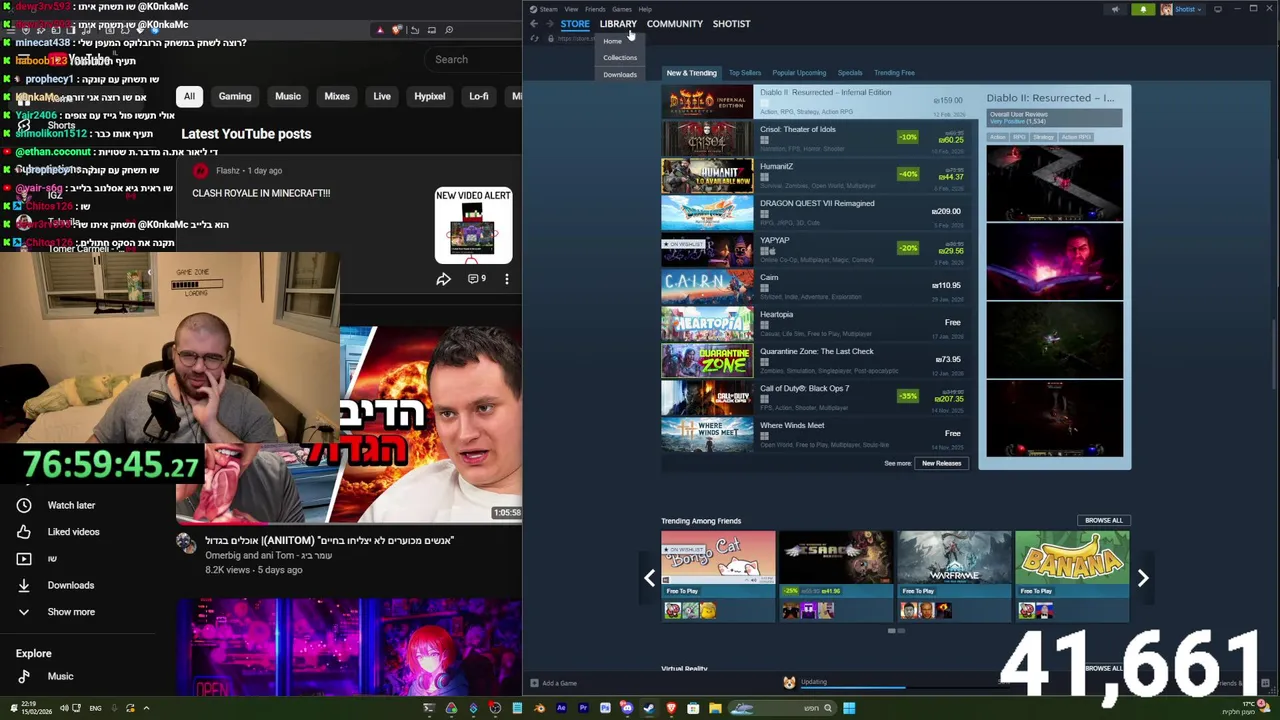Viewport: 1280px width, 720px height.
Task: Open comments on the Flashz post
Action: (x=477, y=279)
